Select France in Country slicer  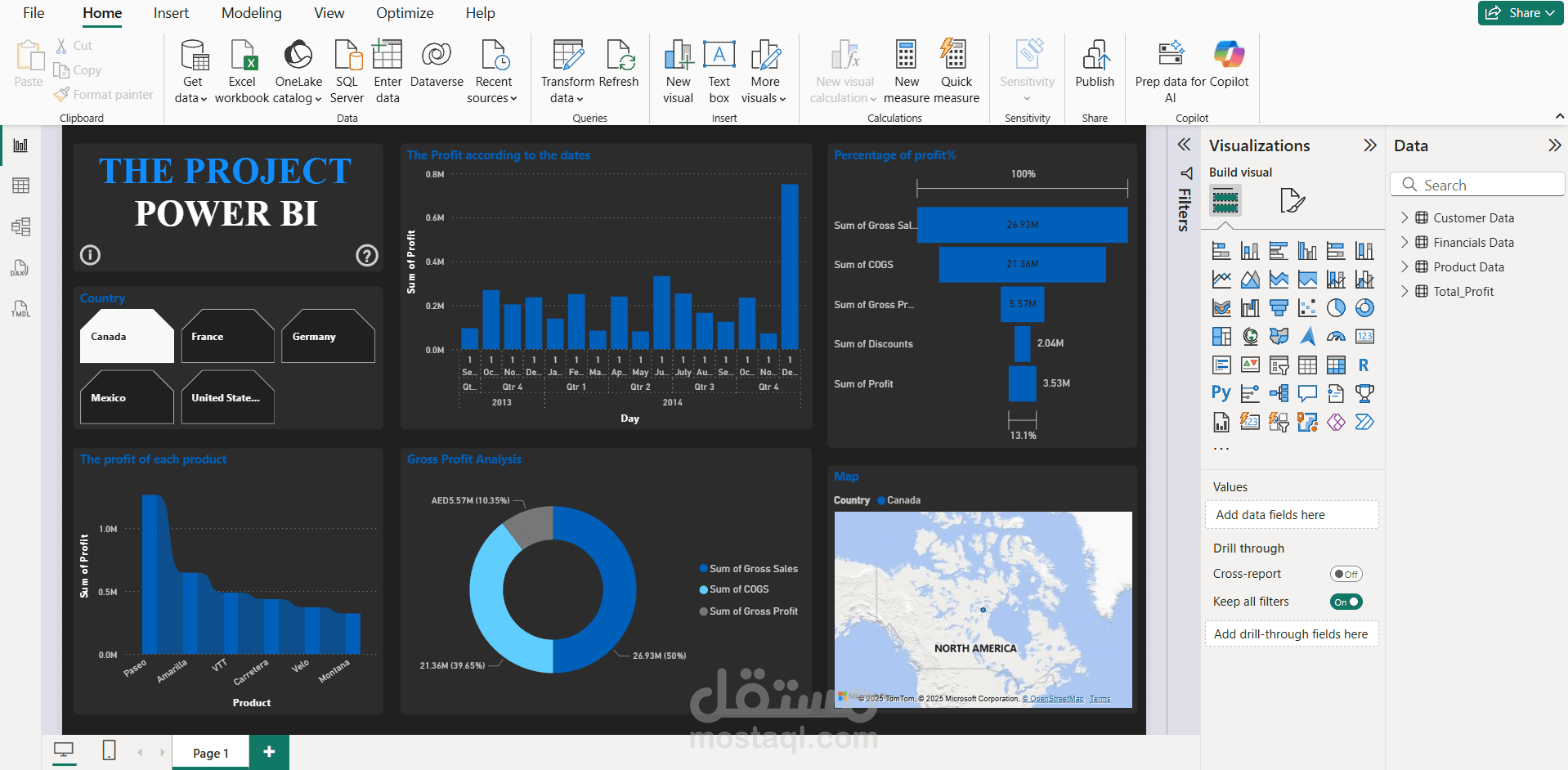[227, 336]
